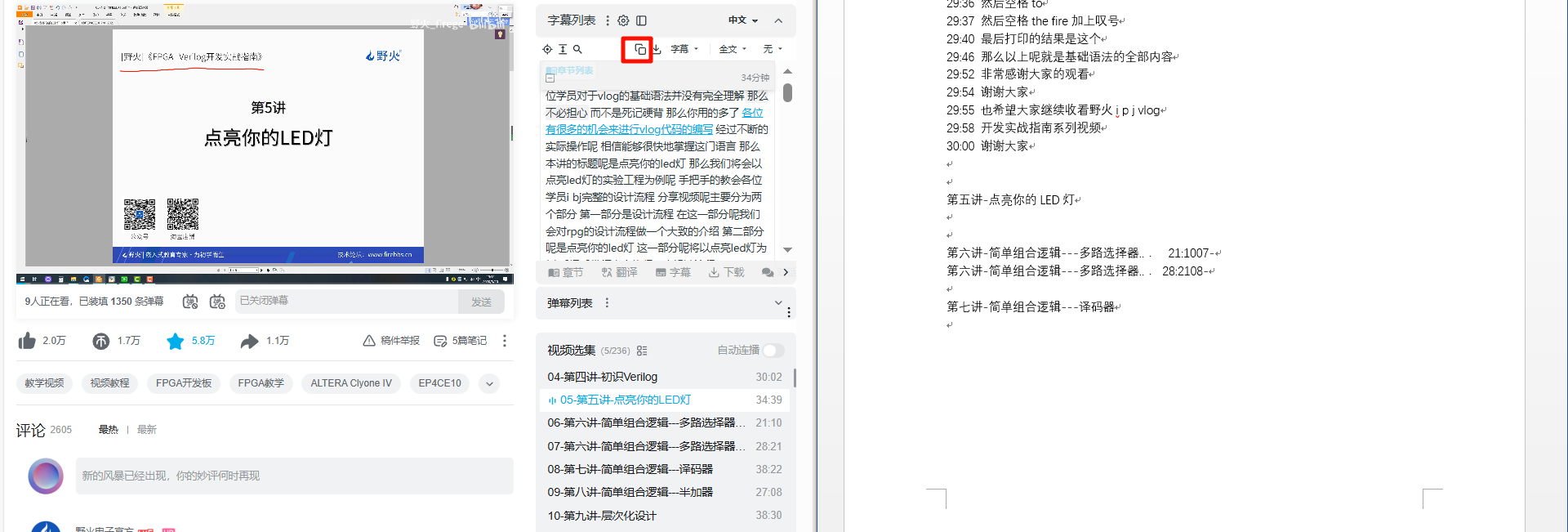Like the video with thumbs-up icon
This screenshot has height=532, width=1568.
tap(27, 341)
